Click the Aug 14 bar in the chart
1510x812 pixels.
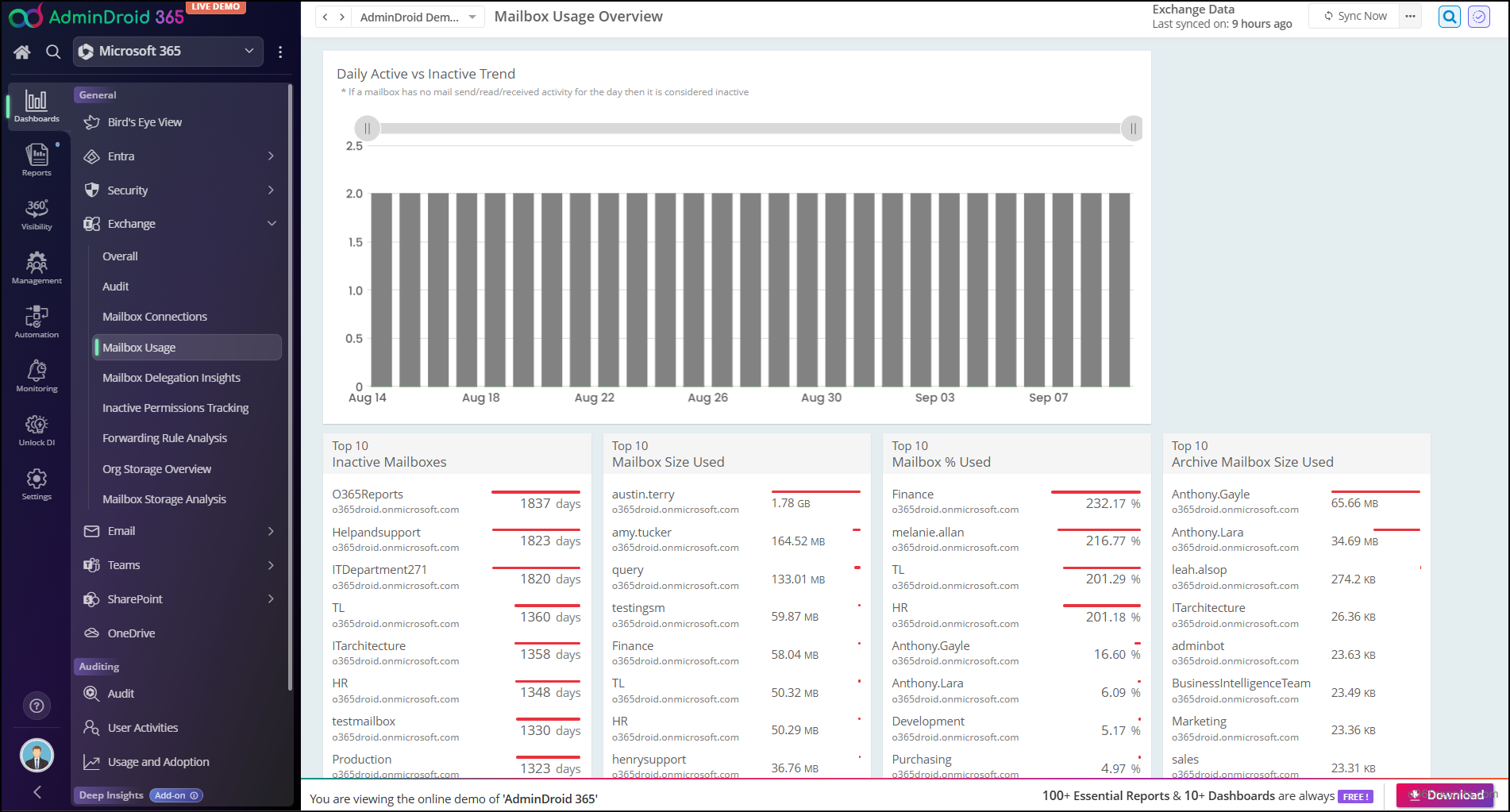tap(382, 290)
